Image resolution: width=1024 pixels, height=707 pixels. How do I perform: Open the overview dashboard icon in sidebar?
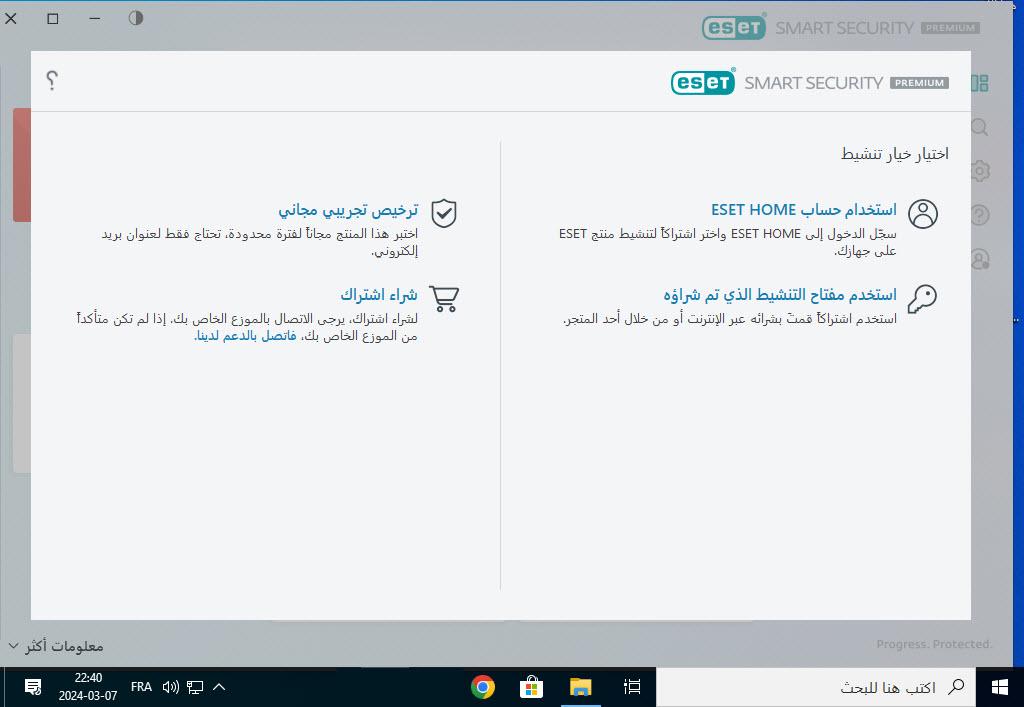pos(980,83)
